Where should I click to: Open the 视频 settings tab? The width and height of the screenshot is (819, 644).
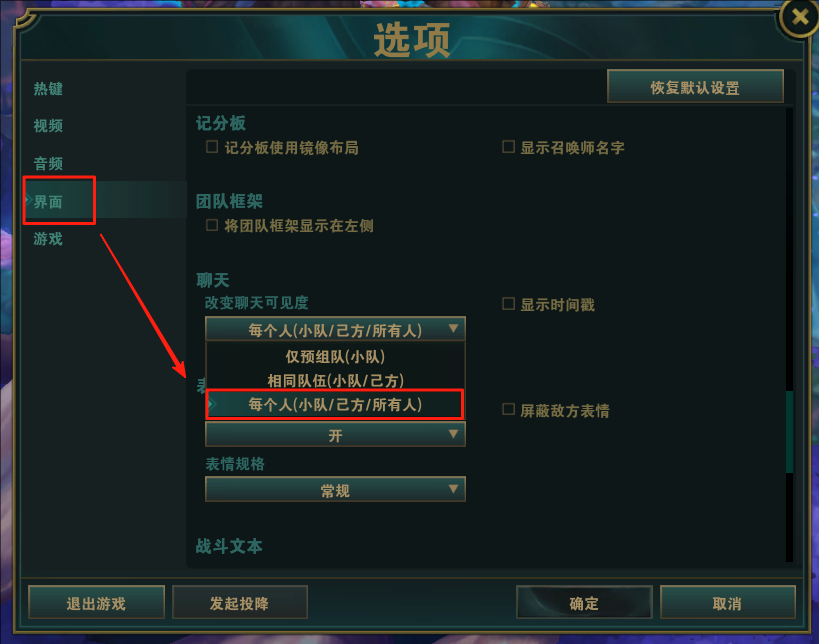pyautogui.click(x=48, y=126)
